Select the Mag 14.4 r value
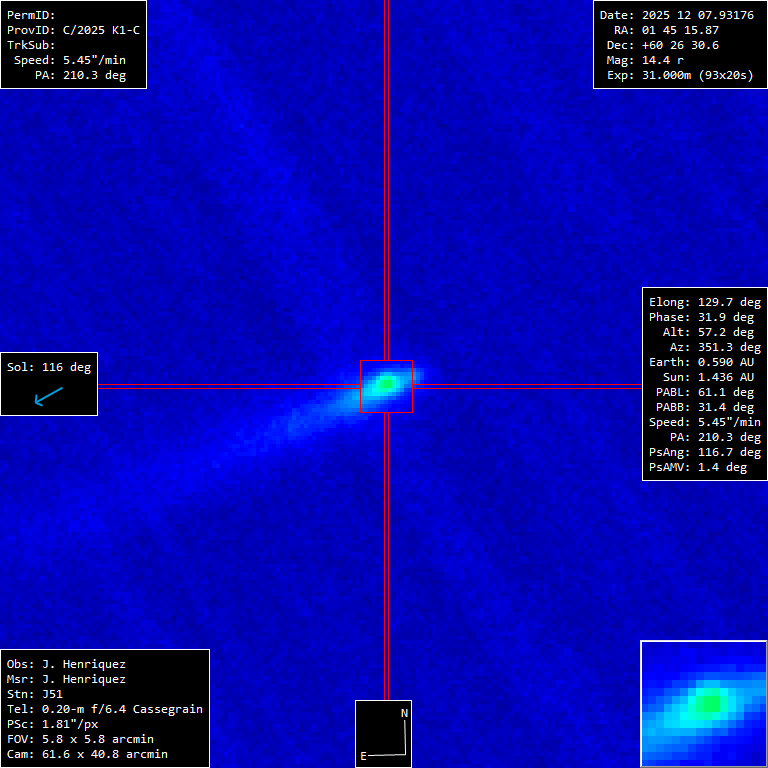 pos(662,60)
